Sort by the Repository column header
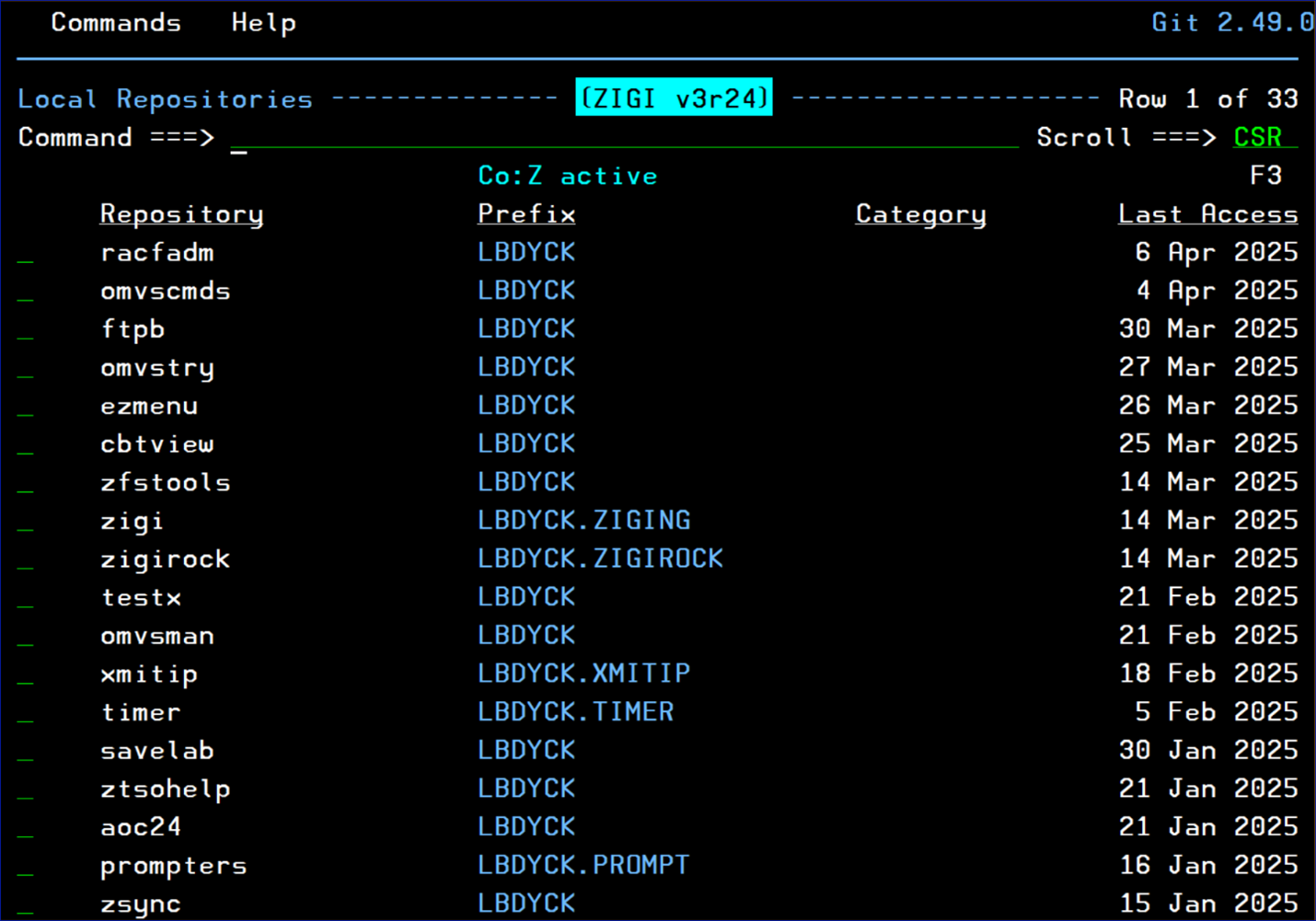This screenshot has height=921, width=1316. [181, 213]
